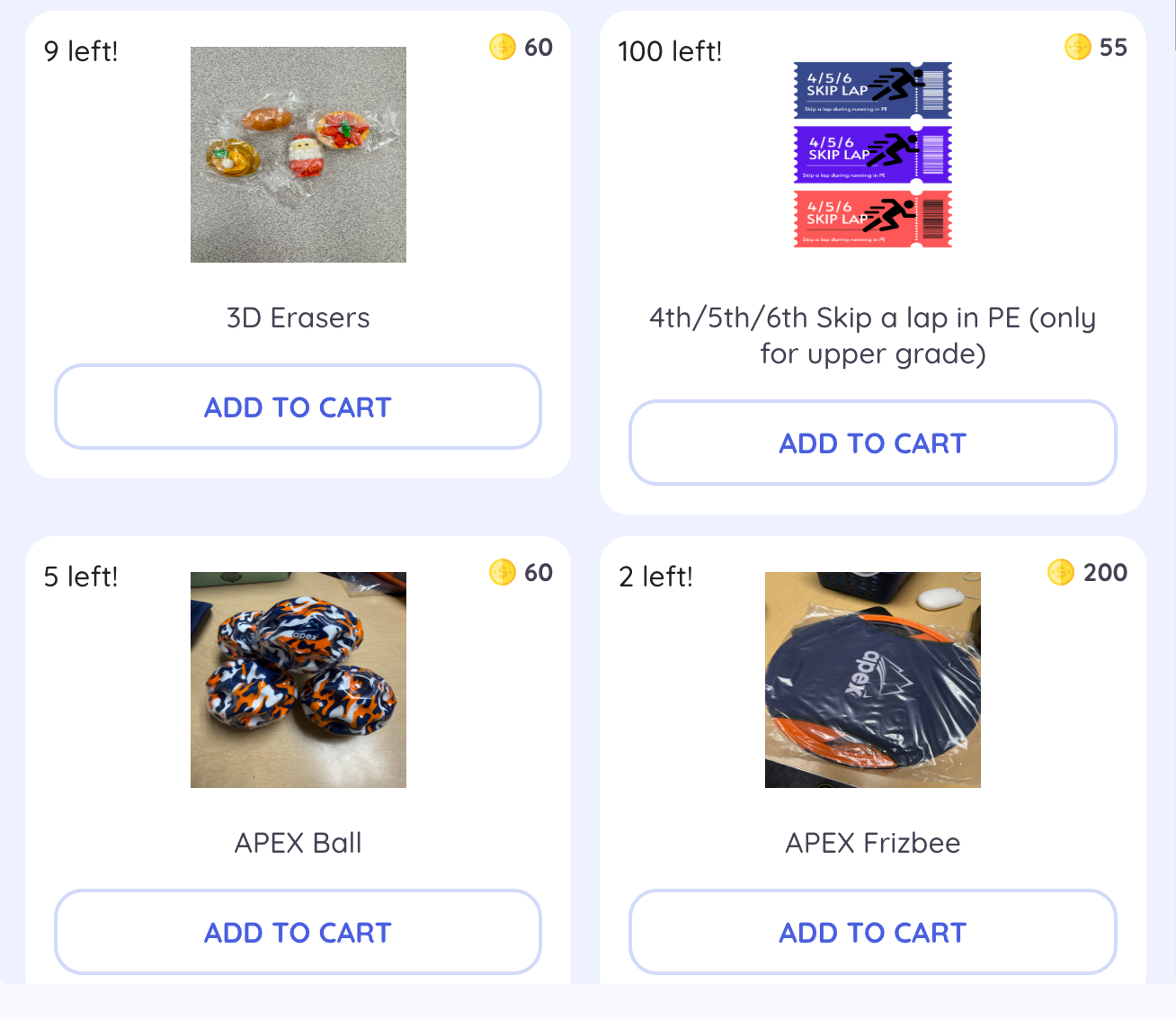This screenshot has height=1020, width=1176.
Task: Add the APEX Frizbee to cart
Action: click(872, 933)
